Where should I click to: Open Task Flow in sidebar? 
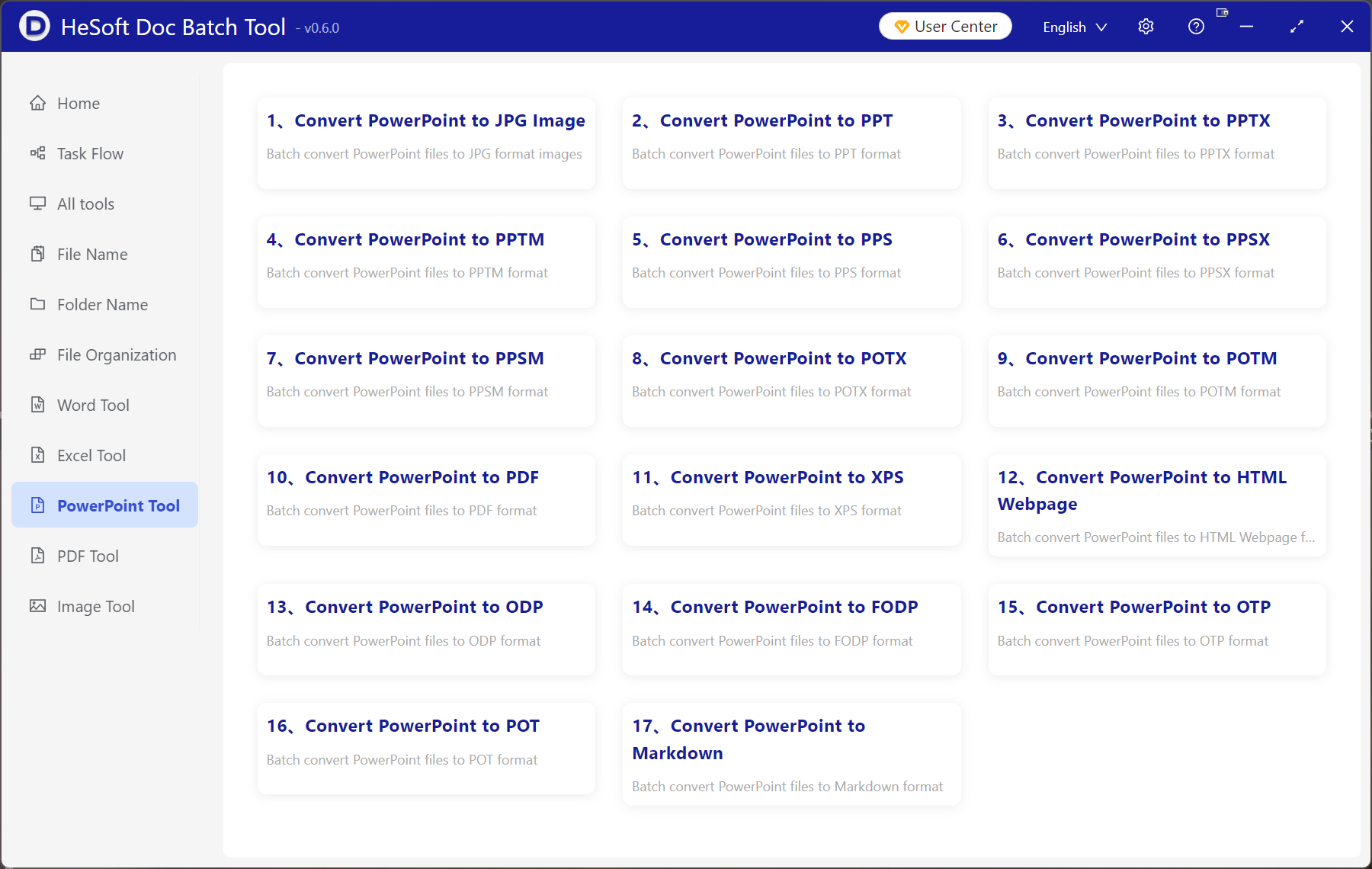[x=104, y=153]
